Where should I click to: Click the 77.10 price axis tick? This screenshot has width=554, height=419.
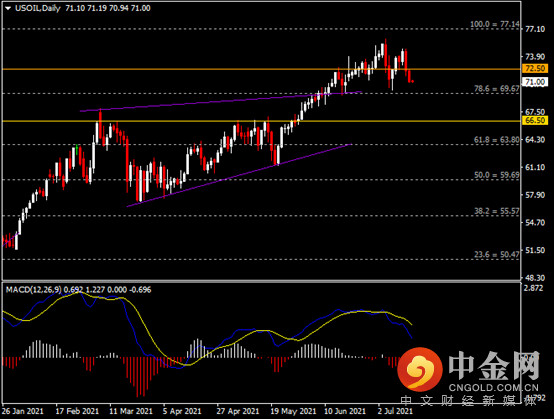pyautogui.click(x=535, y=29)
